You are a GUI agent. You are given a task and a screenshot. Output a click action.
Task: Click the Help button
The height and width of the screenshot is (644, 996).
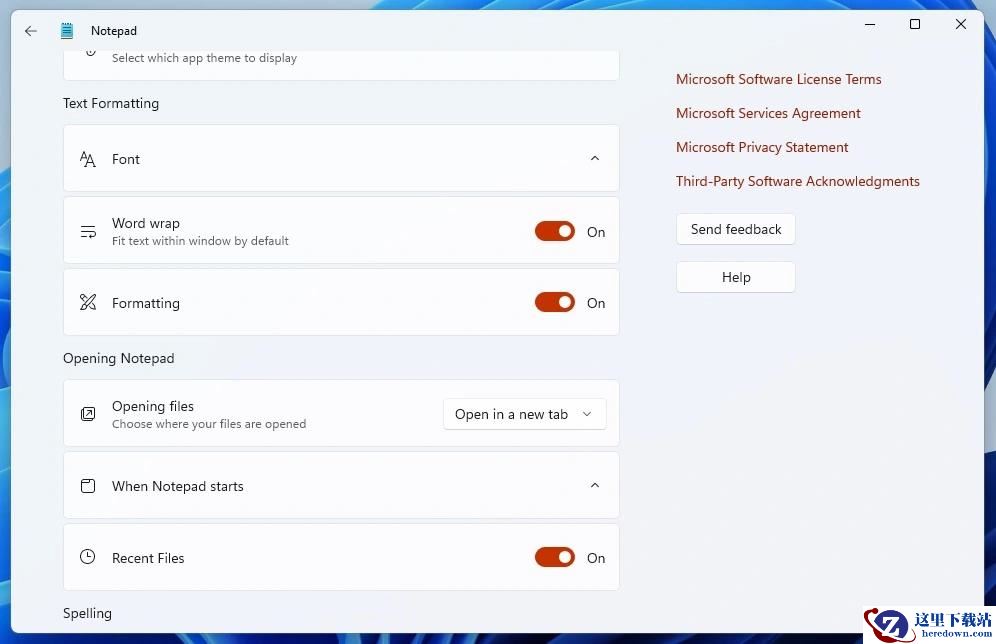(736, 278)
